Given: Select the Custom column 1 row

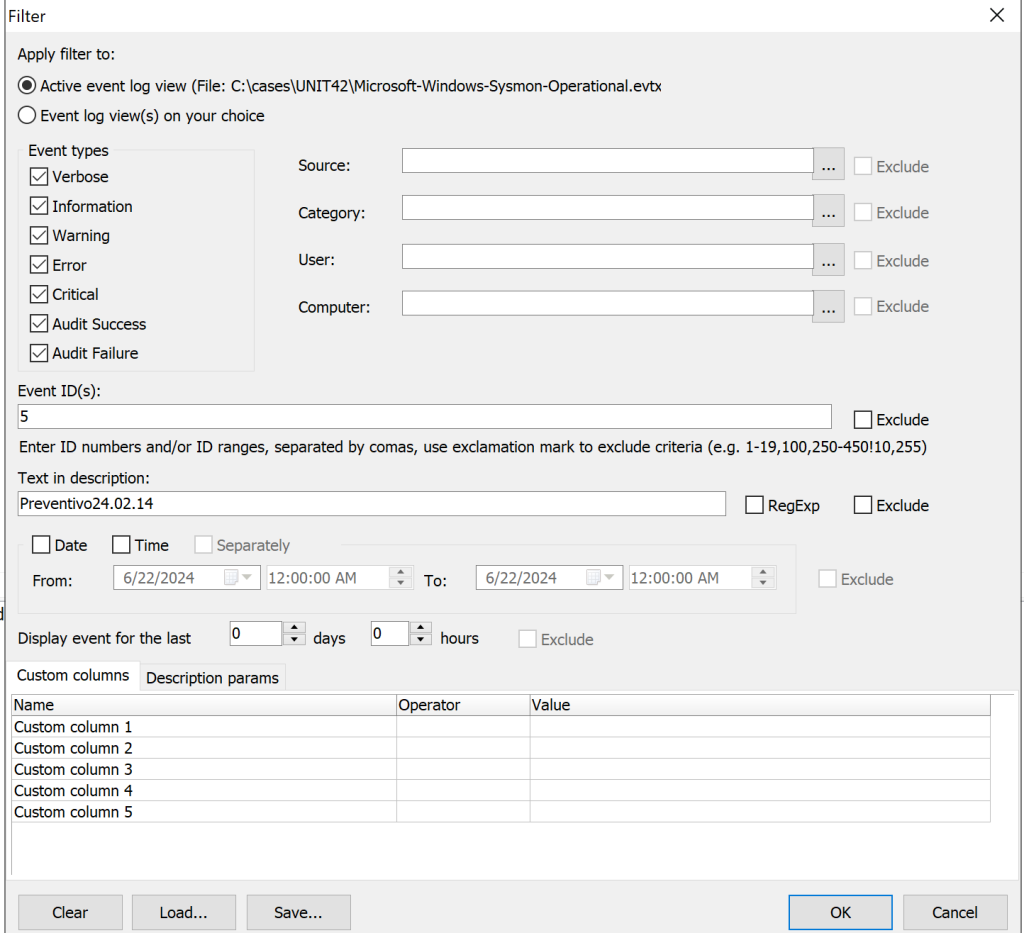Looking at the screenshot, I should point(501,727).
